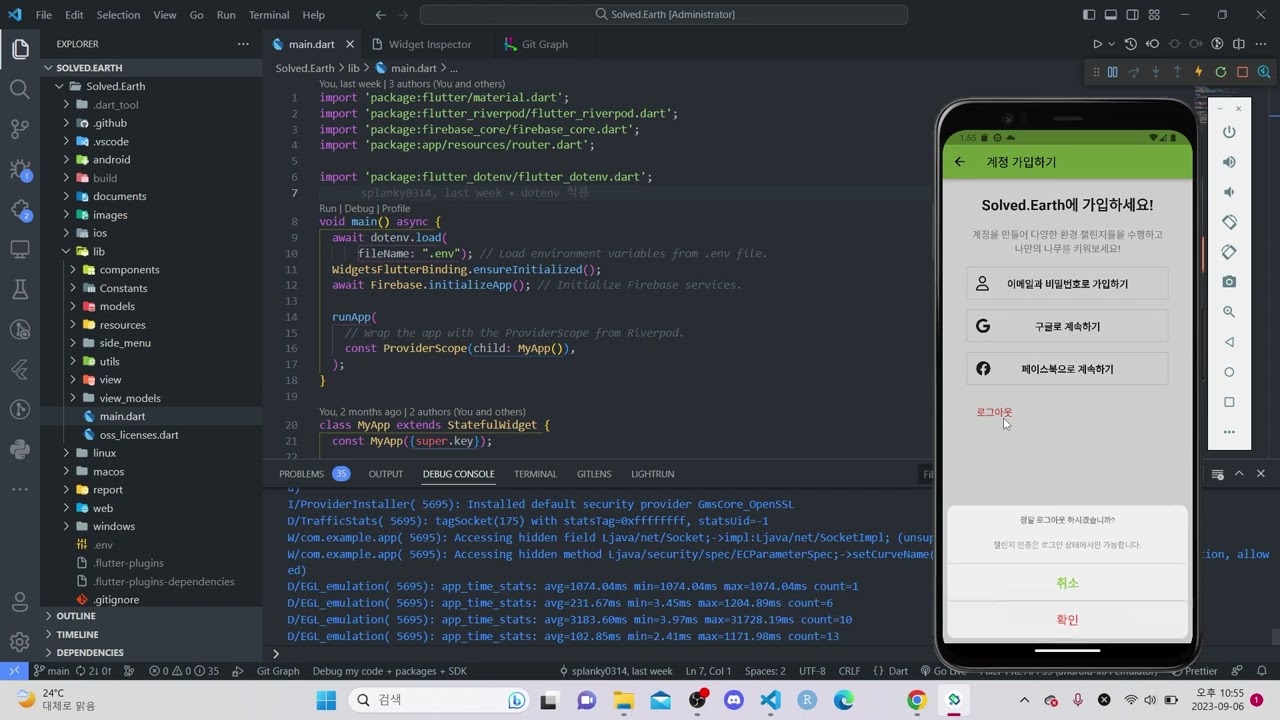Open the Search view in activity bar
The width and height of the screenshot is (1280, 720).
click(20, 89)
